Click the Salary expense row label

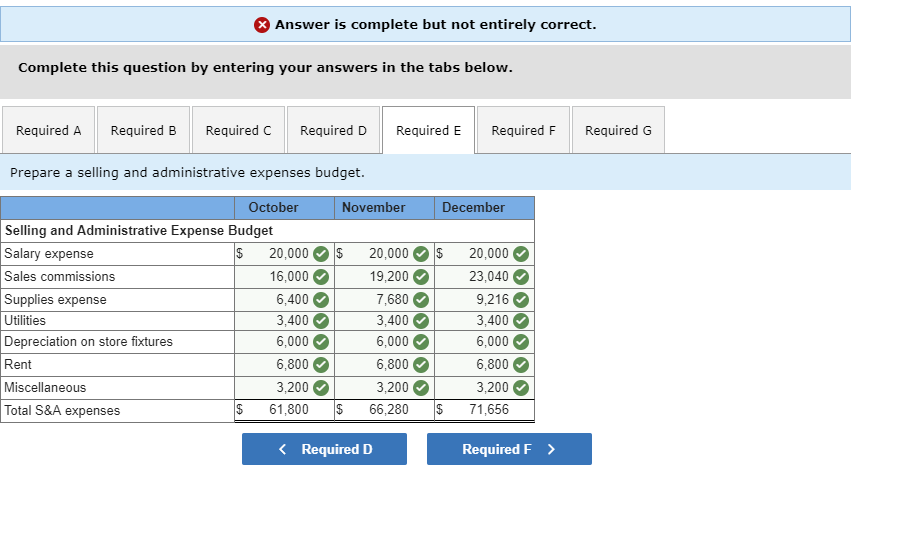coord(48,254)
